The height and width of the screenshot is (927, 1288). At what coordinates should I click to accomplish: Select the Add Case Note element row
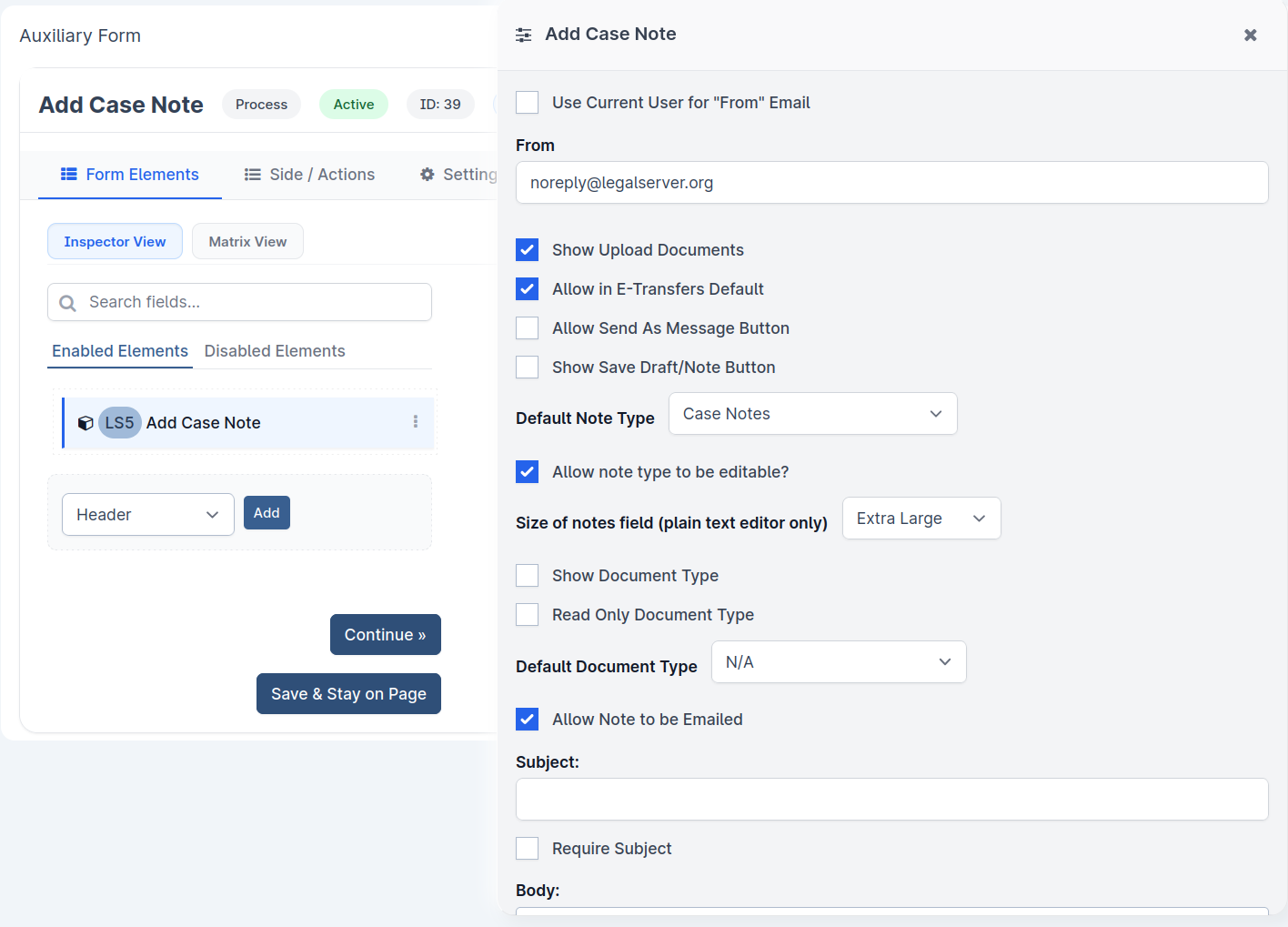[248, 423]
